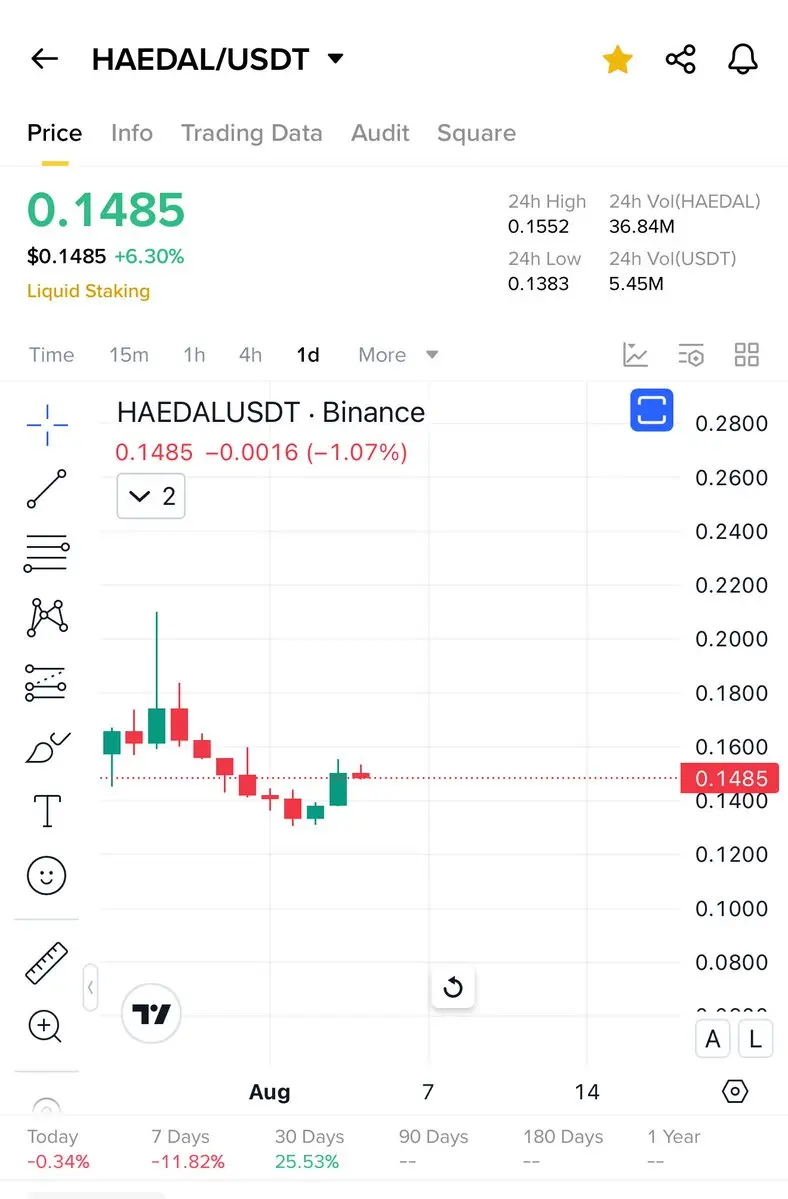Select the 15m interval
The width and height of the screenshot is (788, 1199).
click(128, 355)
